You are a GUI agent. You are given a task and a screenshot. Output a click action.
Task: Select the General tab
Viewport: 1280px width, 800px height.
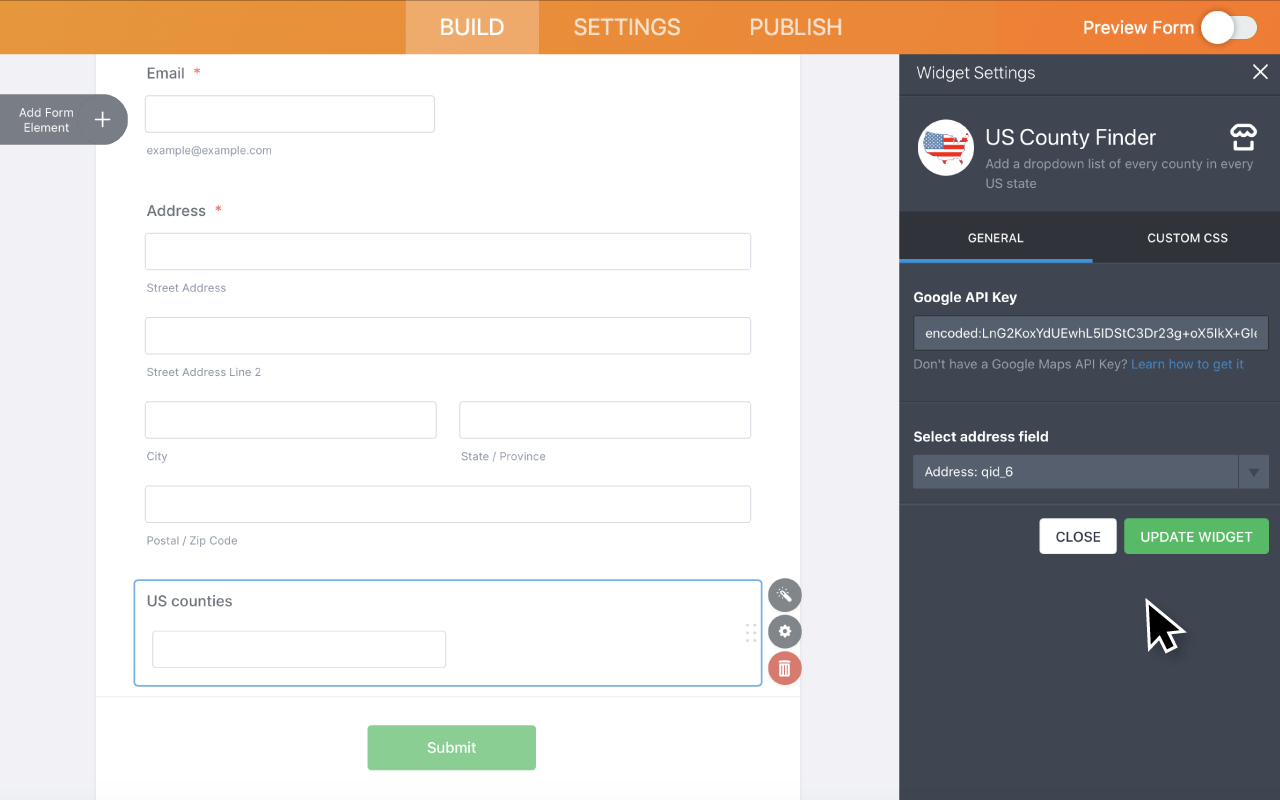click(995, 238)
